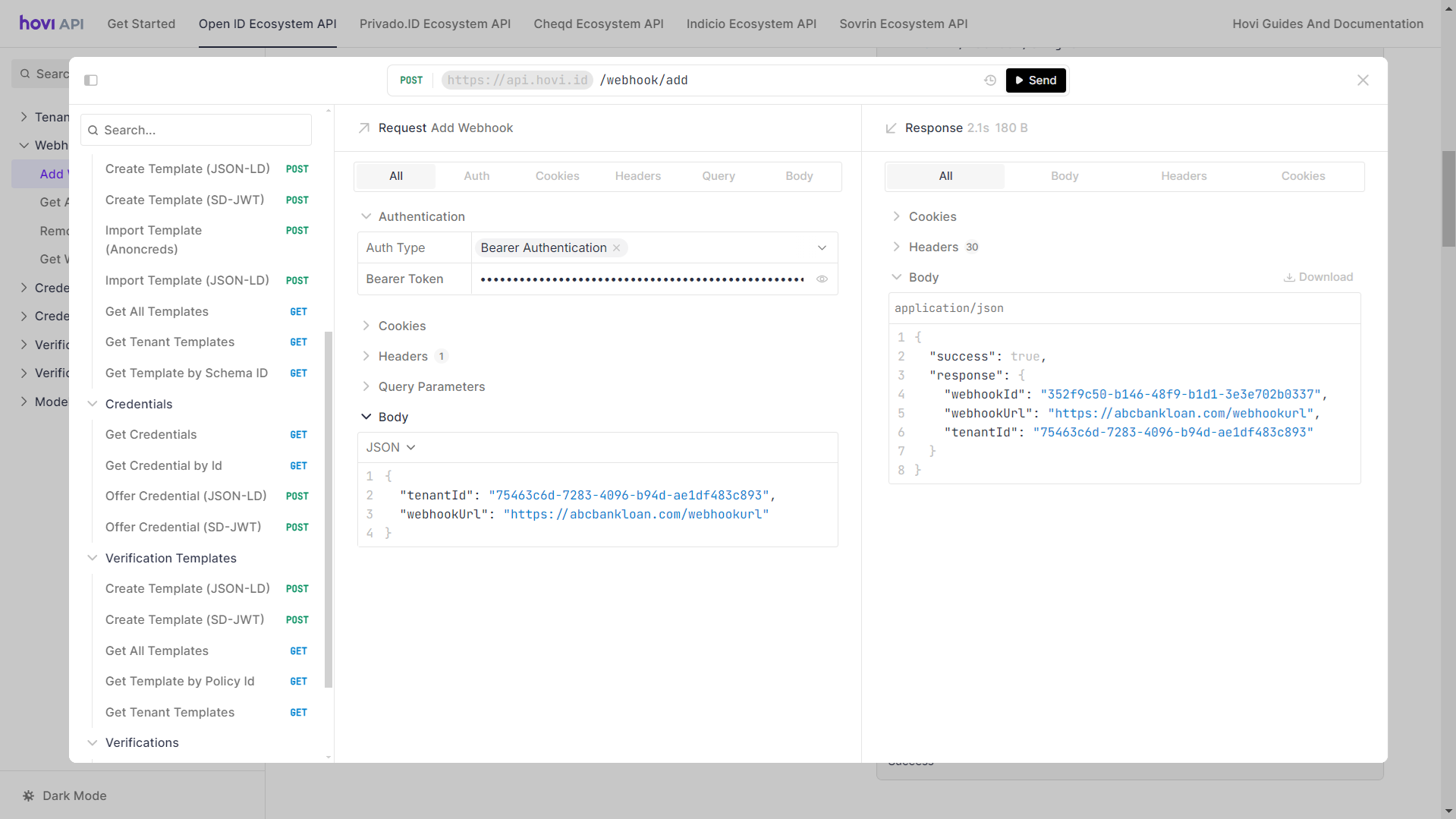
Task: Open the Auth Type dropdown arrow
Action: pyautogui.click(x=822, y=248)
